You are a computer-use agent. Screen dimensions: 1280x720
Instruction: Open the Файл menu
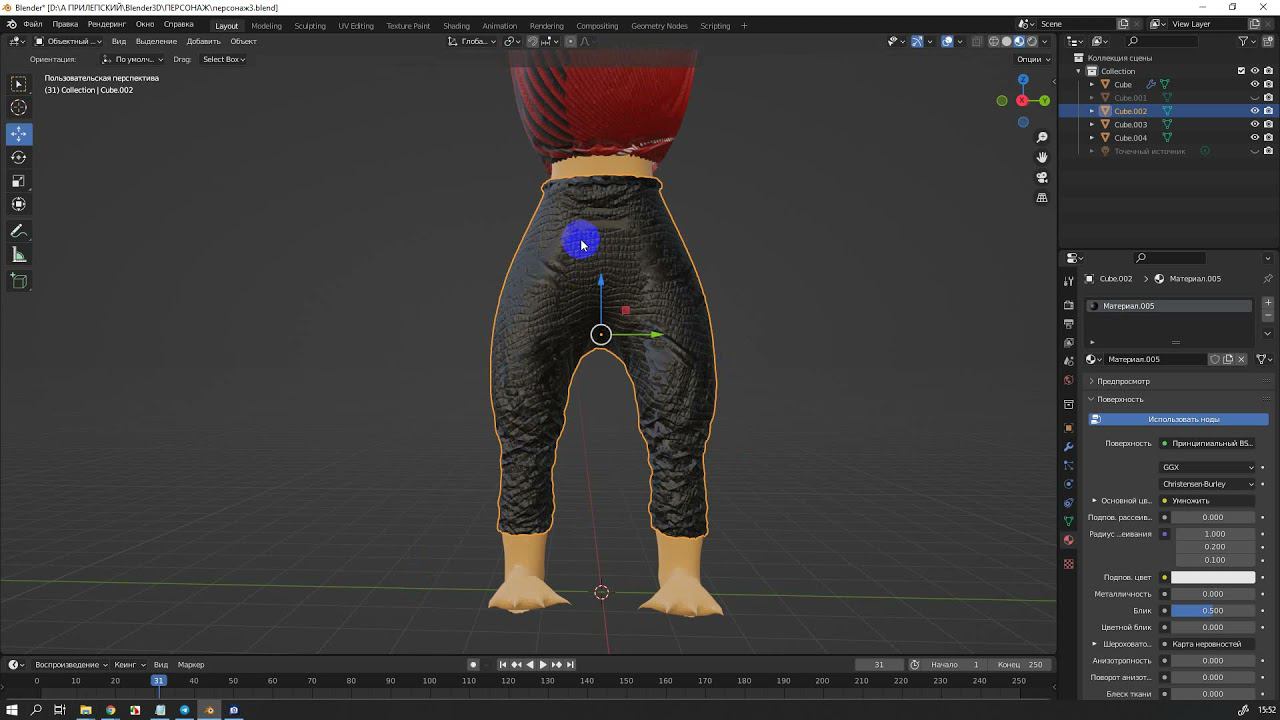click(x=32, y=24)
